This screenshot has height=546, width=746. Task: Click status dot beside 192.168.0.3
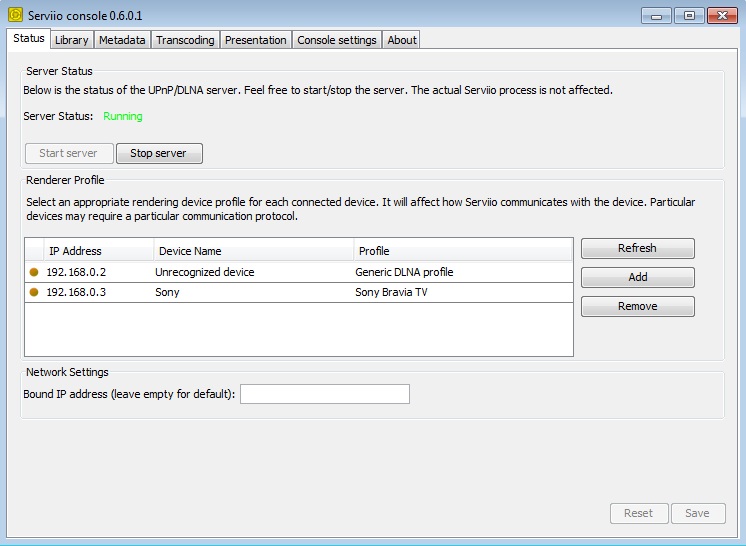34,292
